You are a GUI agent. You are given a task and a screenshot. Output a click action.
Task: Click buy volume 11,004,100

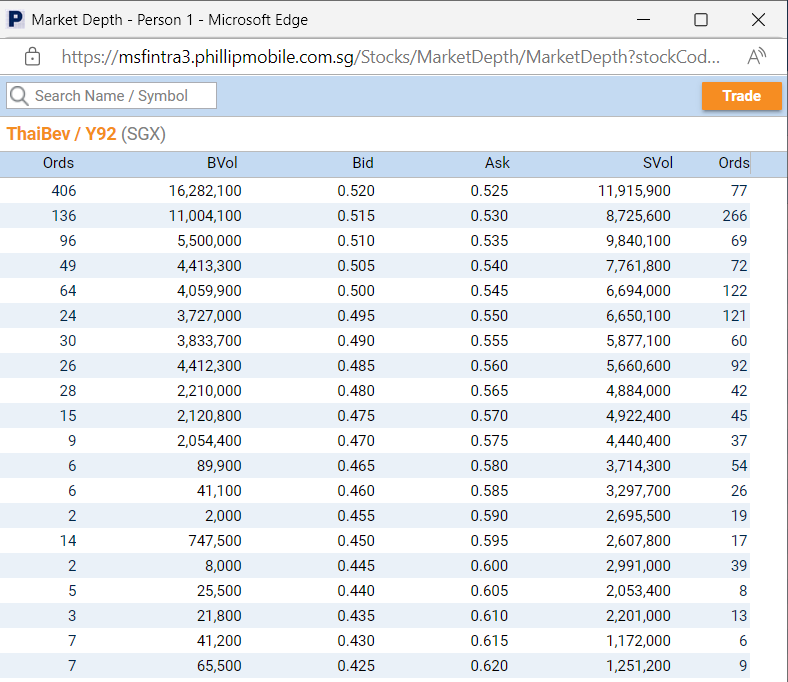[x=205, y=216]
